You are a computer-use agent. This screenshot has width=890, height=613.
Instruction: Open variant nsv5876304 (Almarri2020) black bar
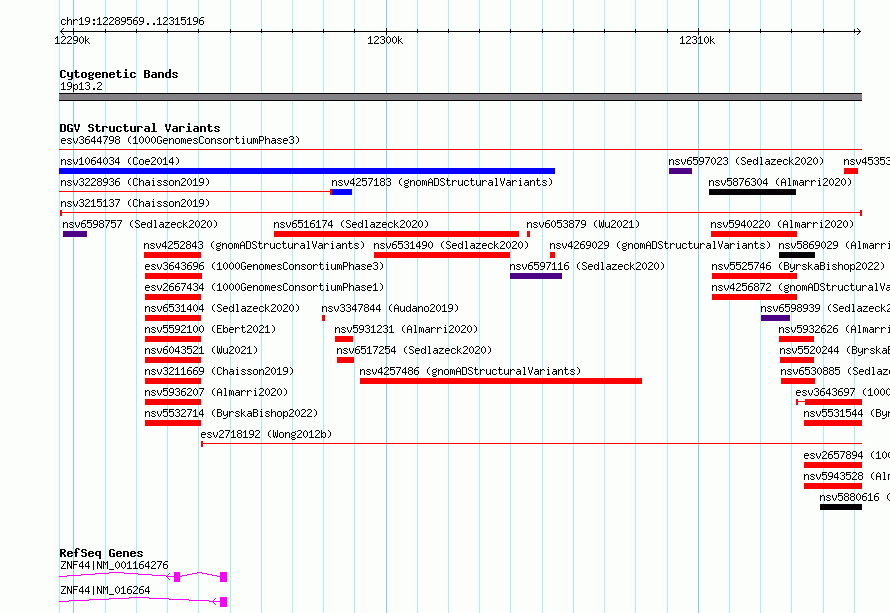[752, 192]
